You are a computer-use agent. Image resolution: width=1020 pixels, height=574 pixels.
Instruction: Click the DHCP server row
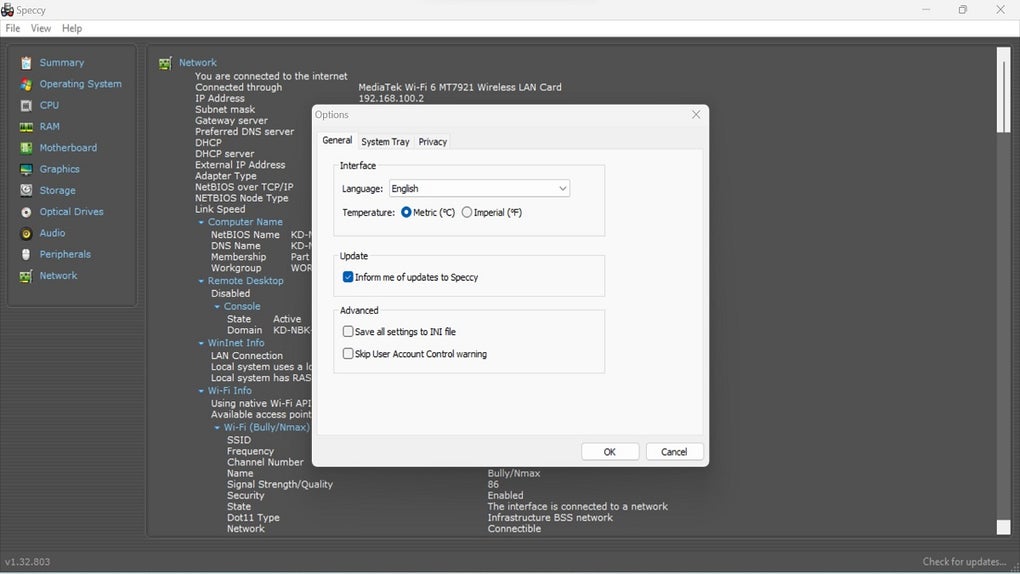point(224,154)
